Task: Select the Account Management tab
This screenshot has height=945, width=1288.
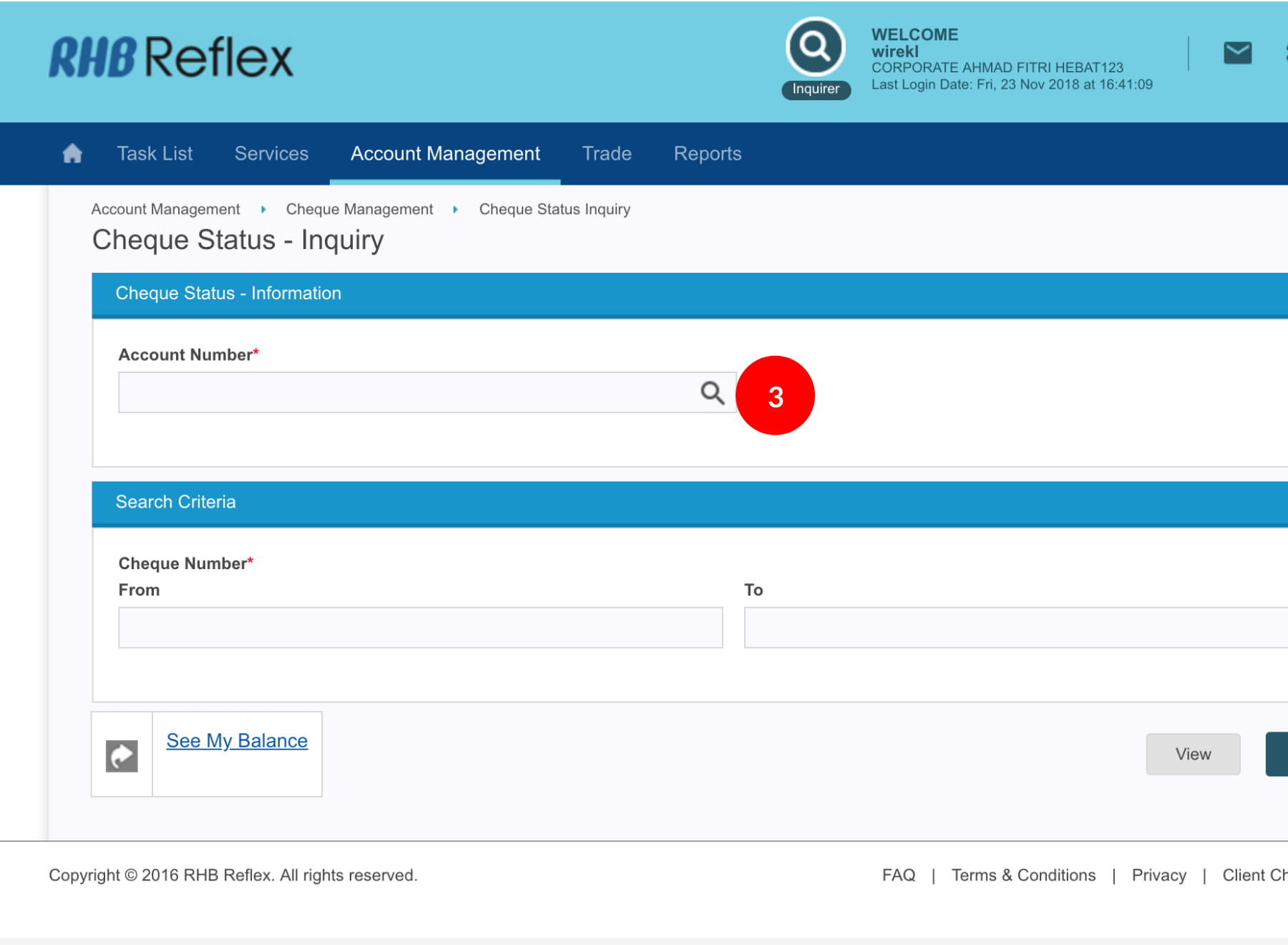Action: 445,153
